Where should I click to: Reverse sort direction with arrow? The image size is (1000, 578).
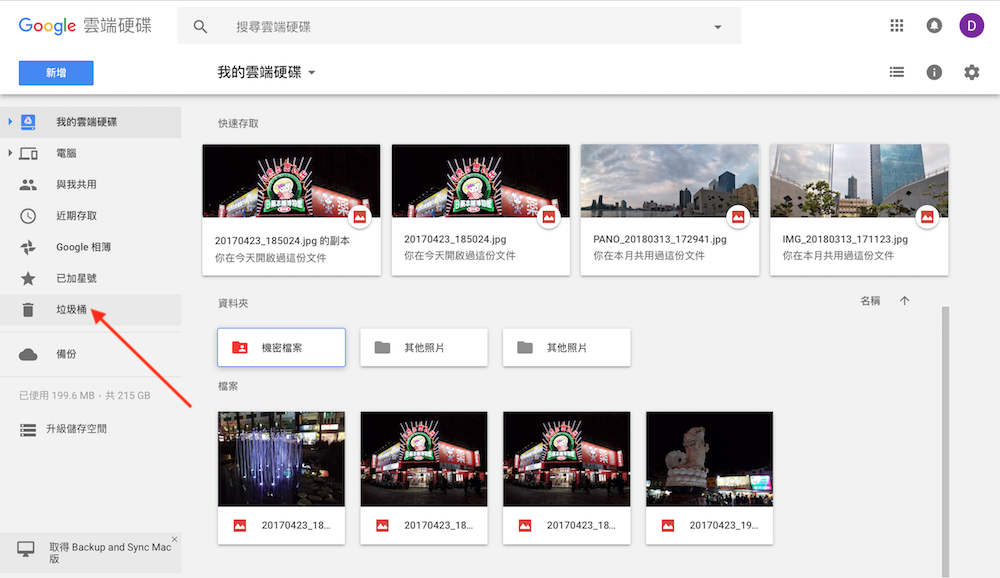(x=905, y=301)
